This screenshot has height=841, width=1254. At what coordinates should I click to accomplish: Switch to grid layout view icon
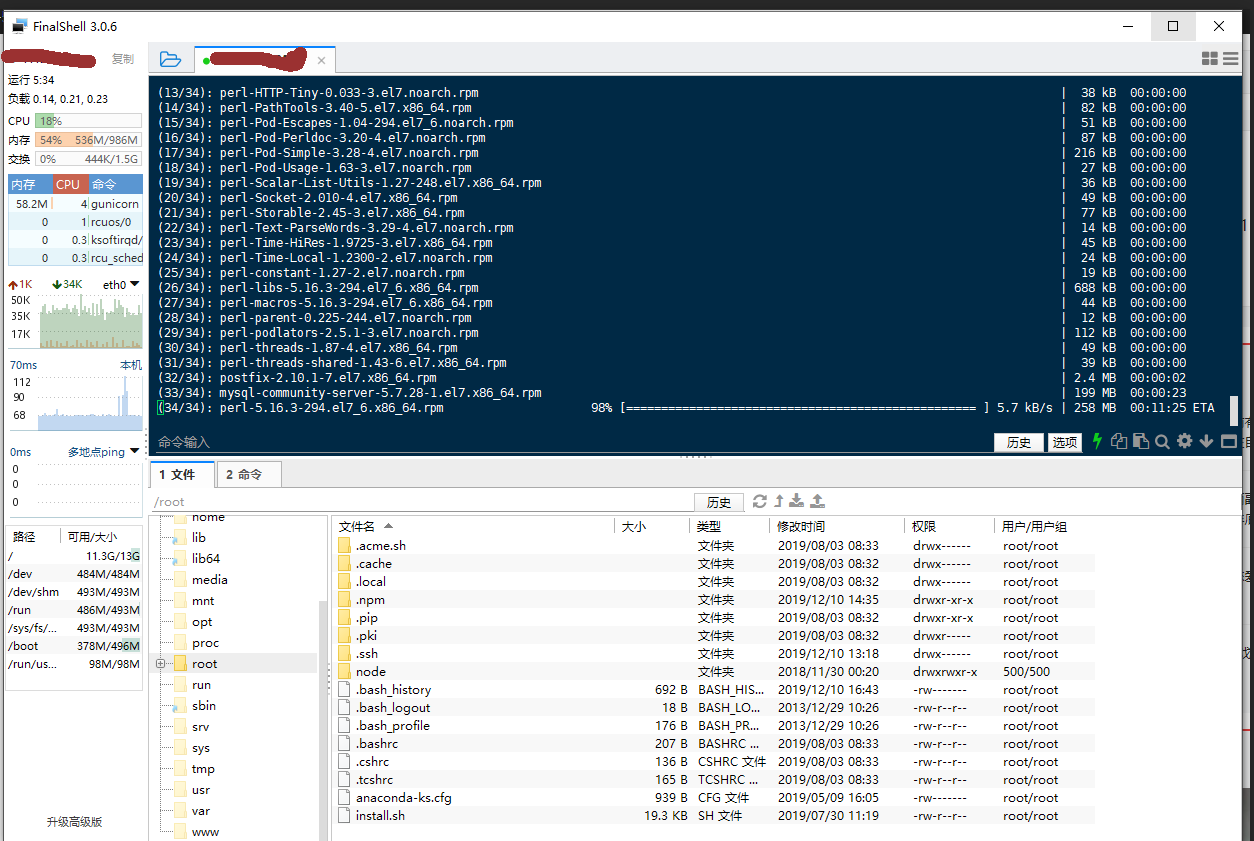pyautogui.click(x=1210, y=59)
